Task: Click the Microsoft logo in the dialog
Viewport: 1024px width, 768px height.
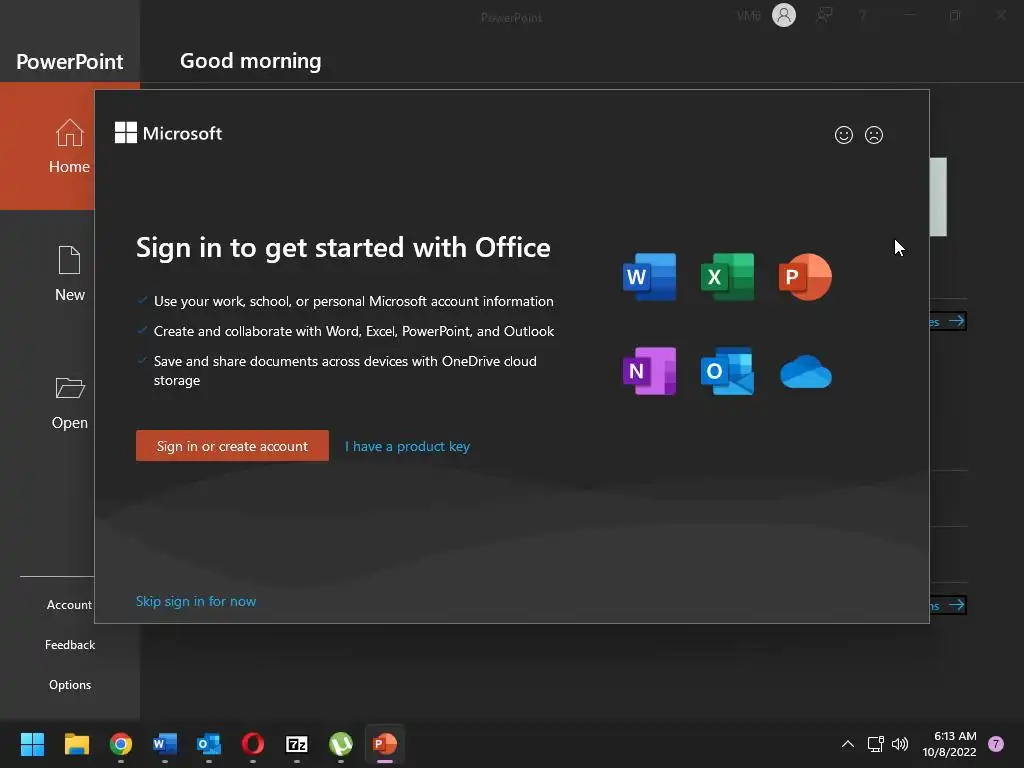Action: (168, 133)
